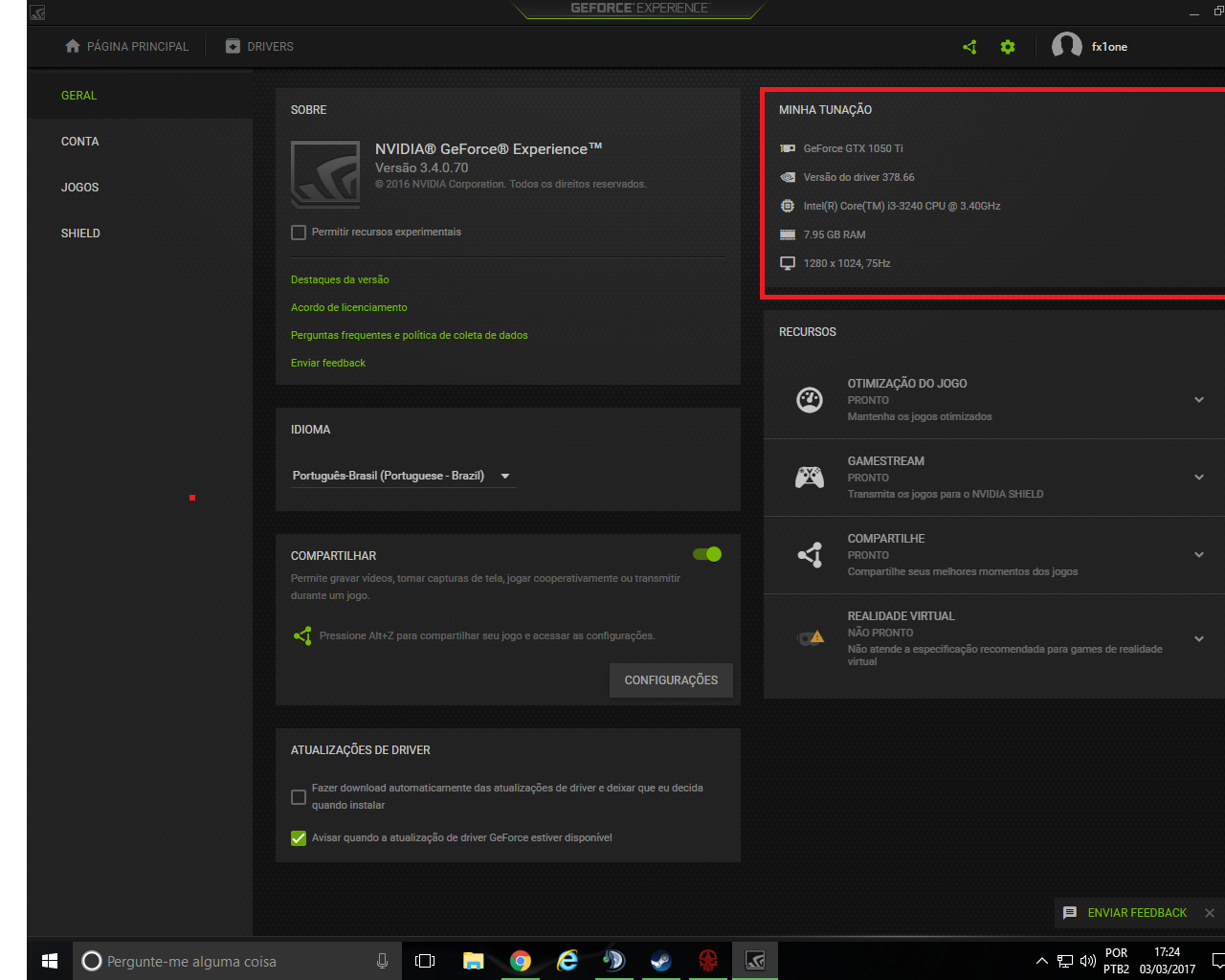Toggle the Compartilhar switch off
1225x980 pixels.
pos(707,554)
